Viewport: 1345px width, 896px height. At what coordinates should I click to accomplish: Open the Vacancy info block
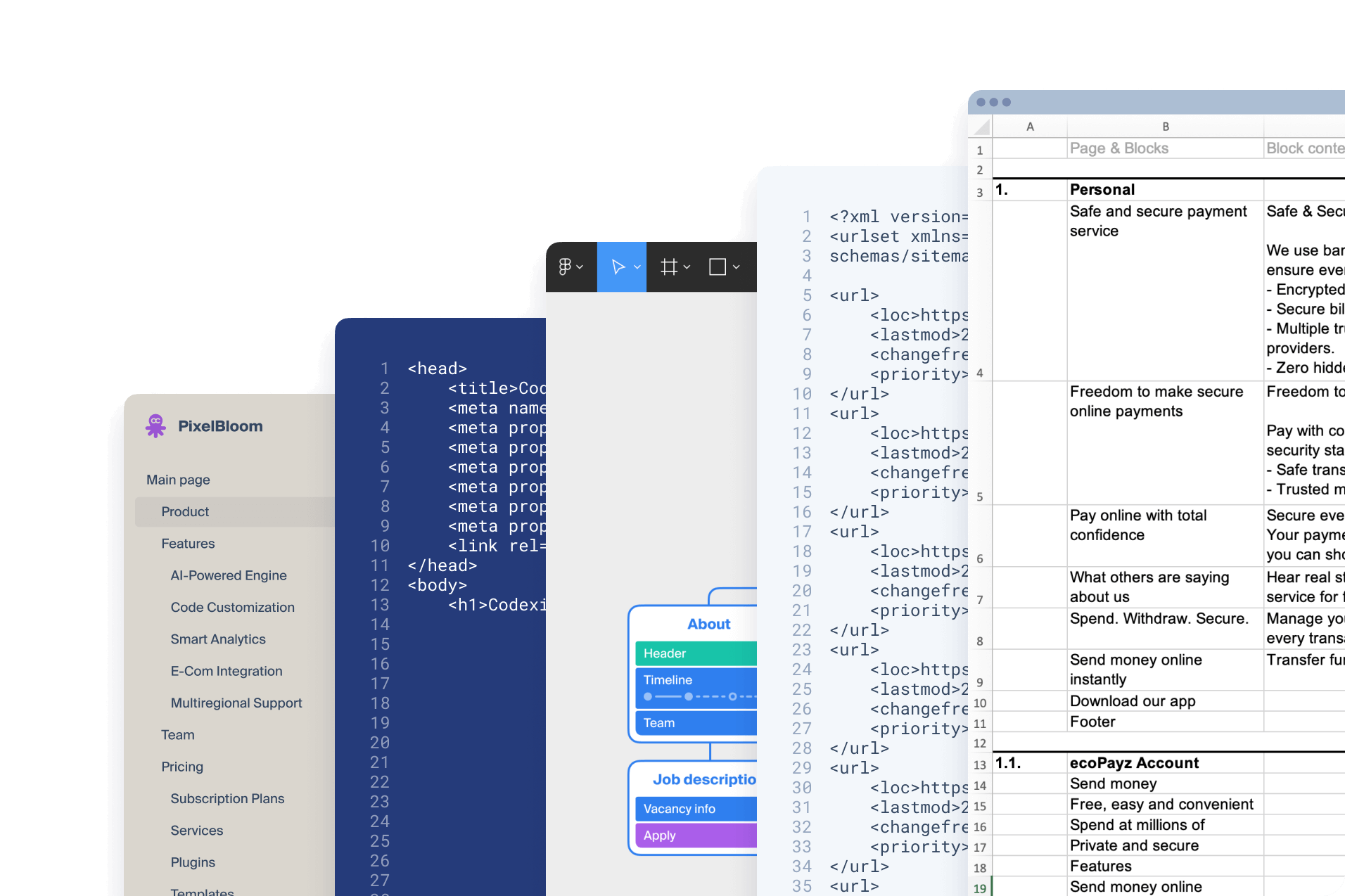coord(679,808)
